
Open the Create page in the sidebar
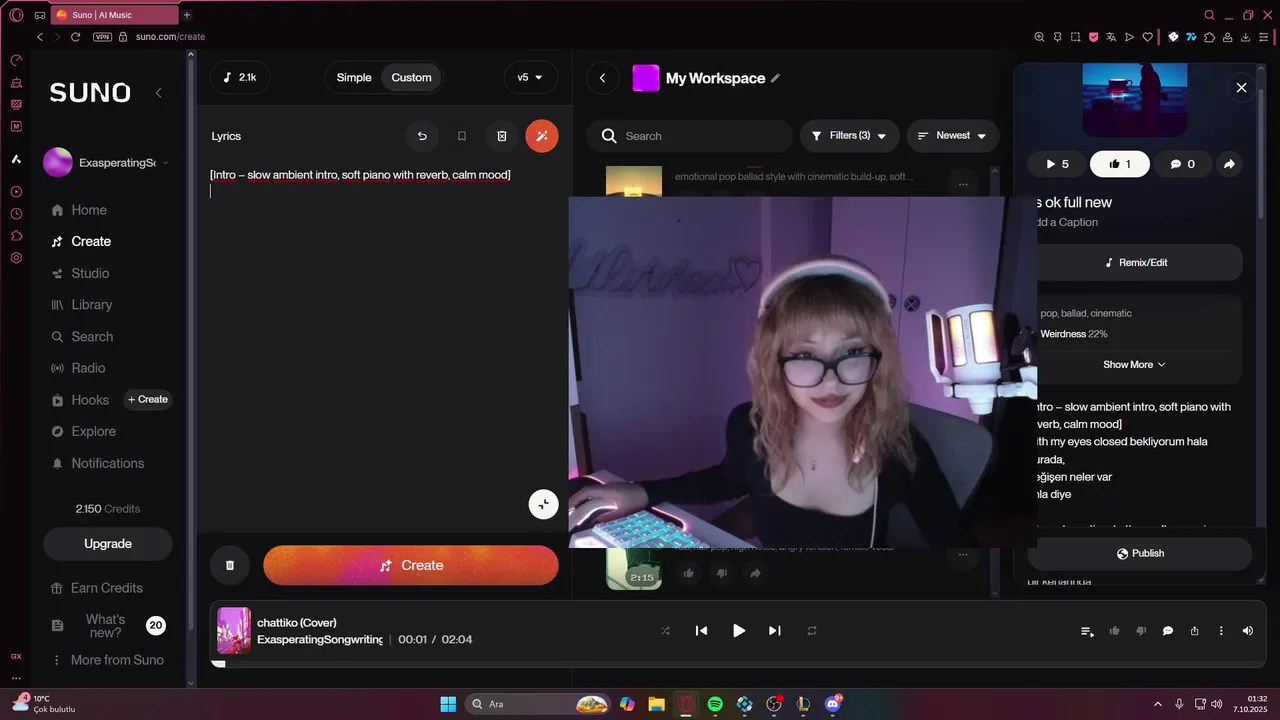(x=81, y=242)
